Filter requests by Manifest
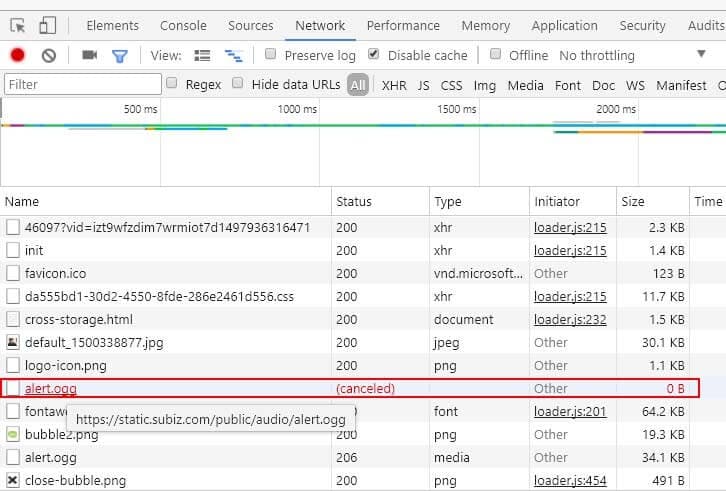The width and height of the screenshot is (726, 491). [x=681, y=86]
